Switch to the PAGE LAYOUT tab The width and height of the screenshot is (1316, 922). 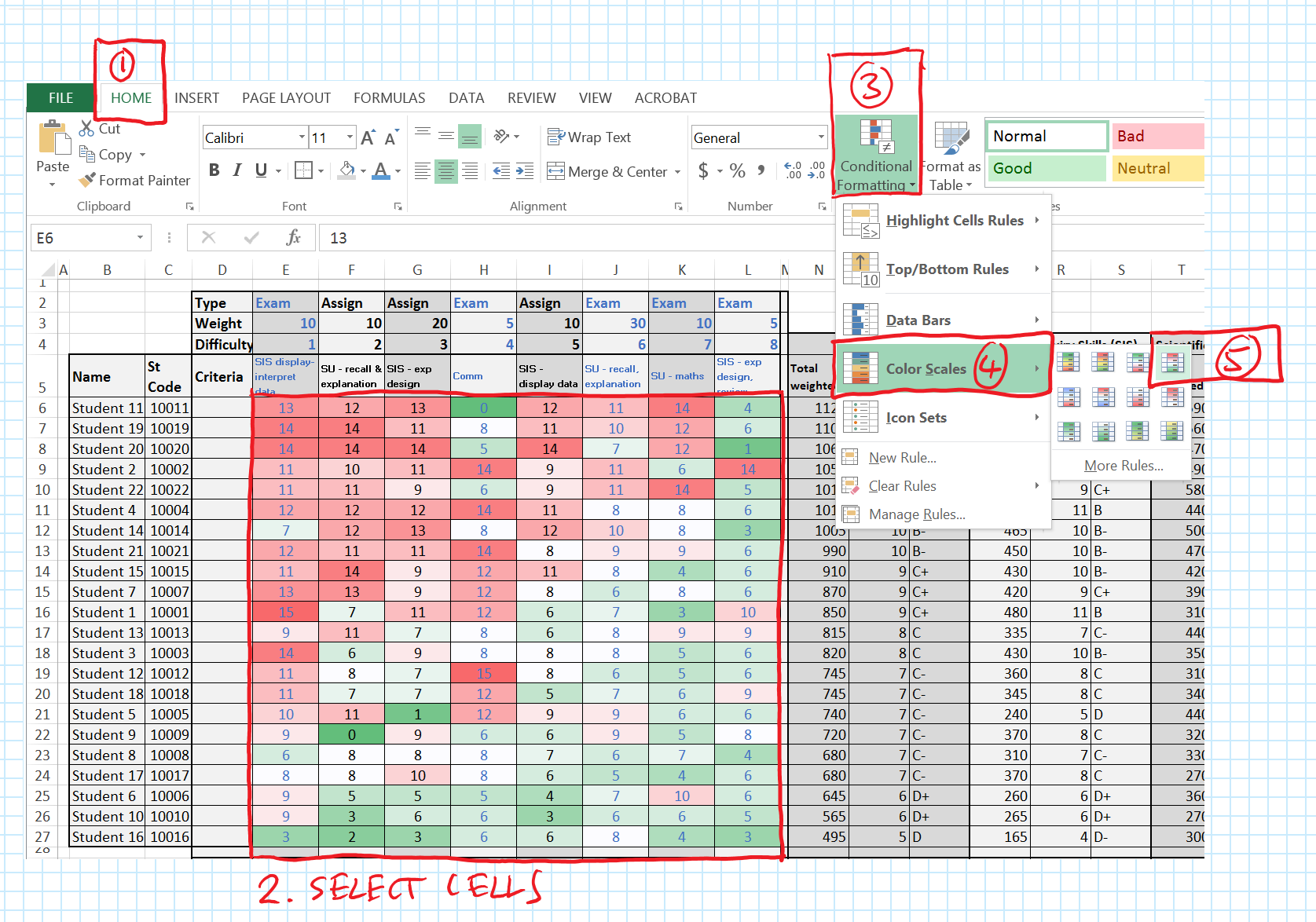tap(286, 98)
